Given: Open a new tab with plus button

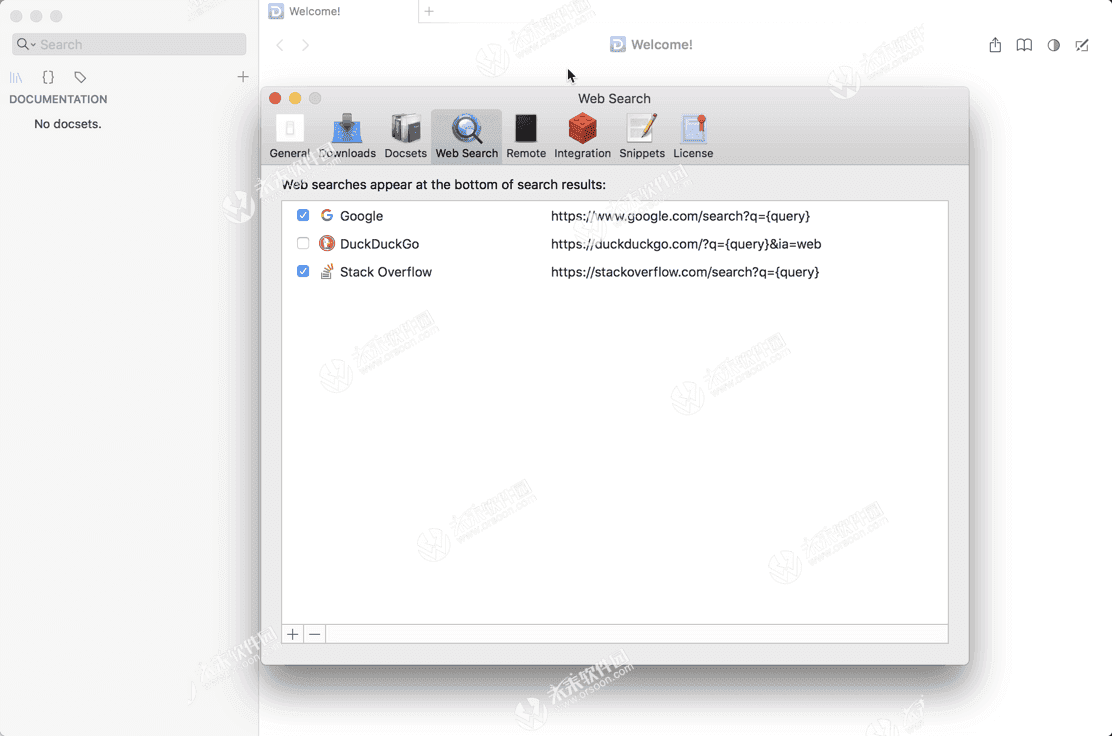Looking at the screenshot, I should click(429, 11).
